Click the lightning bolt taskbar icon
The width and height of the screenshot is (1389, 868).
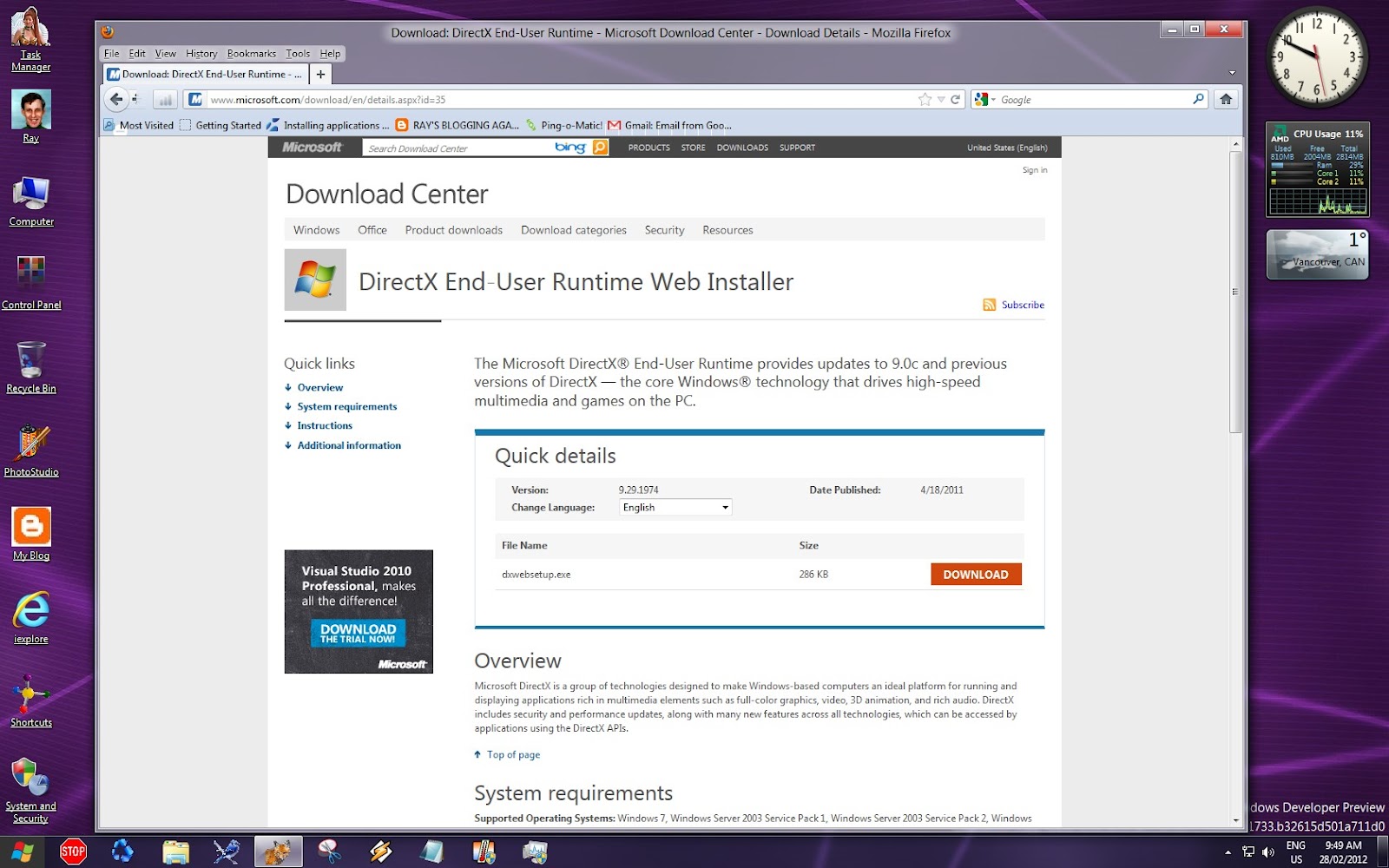[x=380, y=852]
